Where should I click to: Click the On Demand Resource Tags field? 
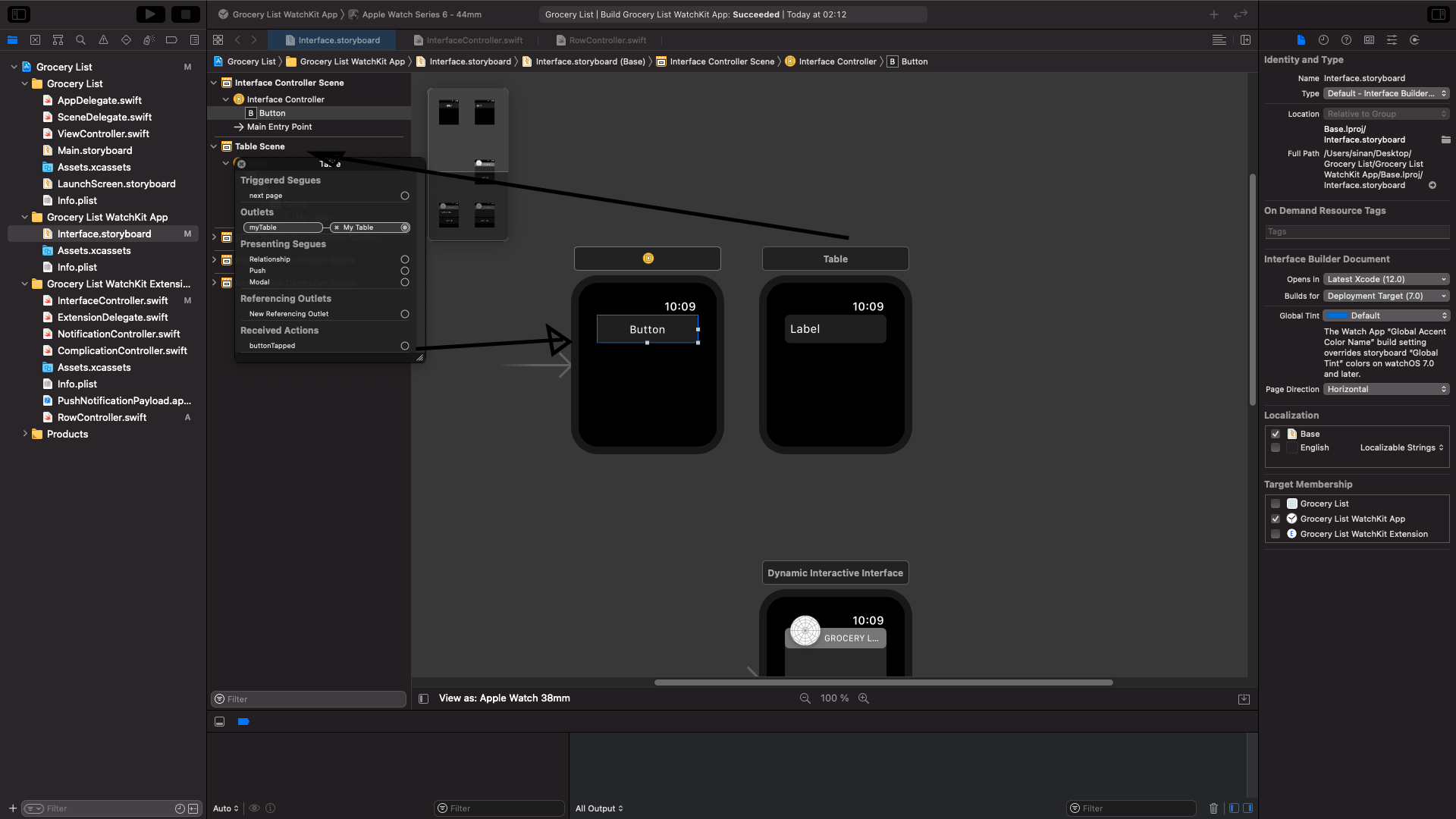pos(1356,232)
